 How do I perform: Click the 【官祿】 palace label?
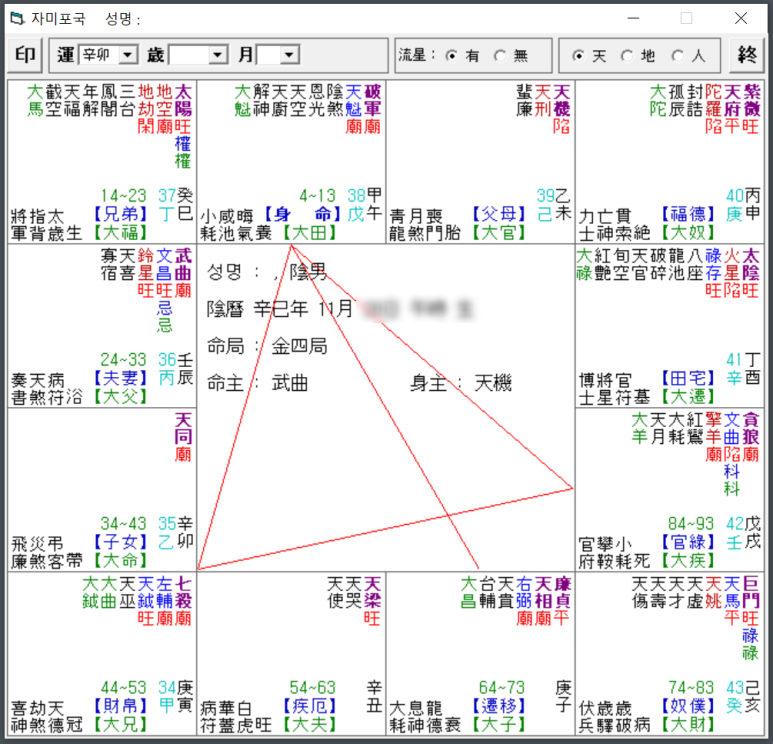(x=688, y=542)
